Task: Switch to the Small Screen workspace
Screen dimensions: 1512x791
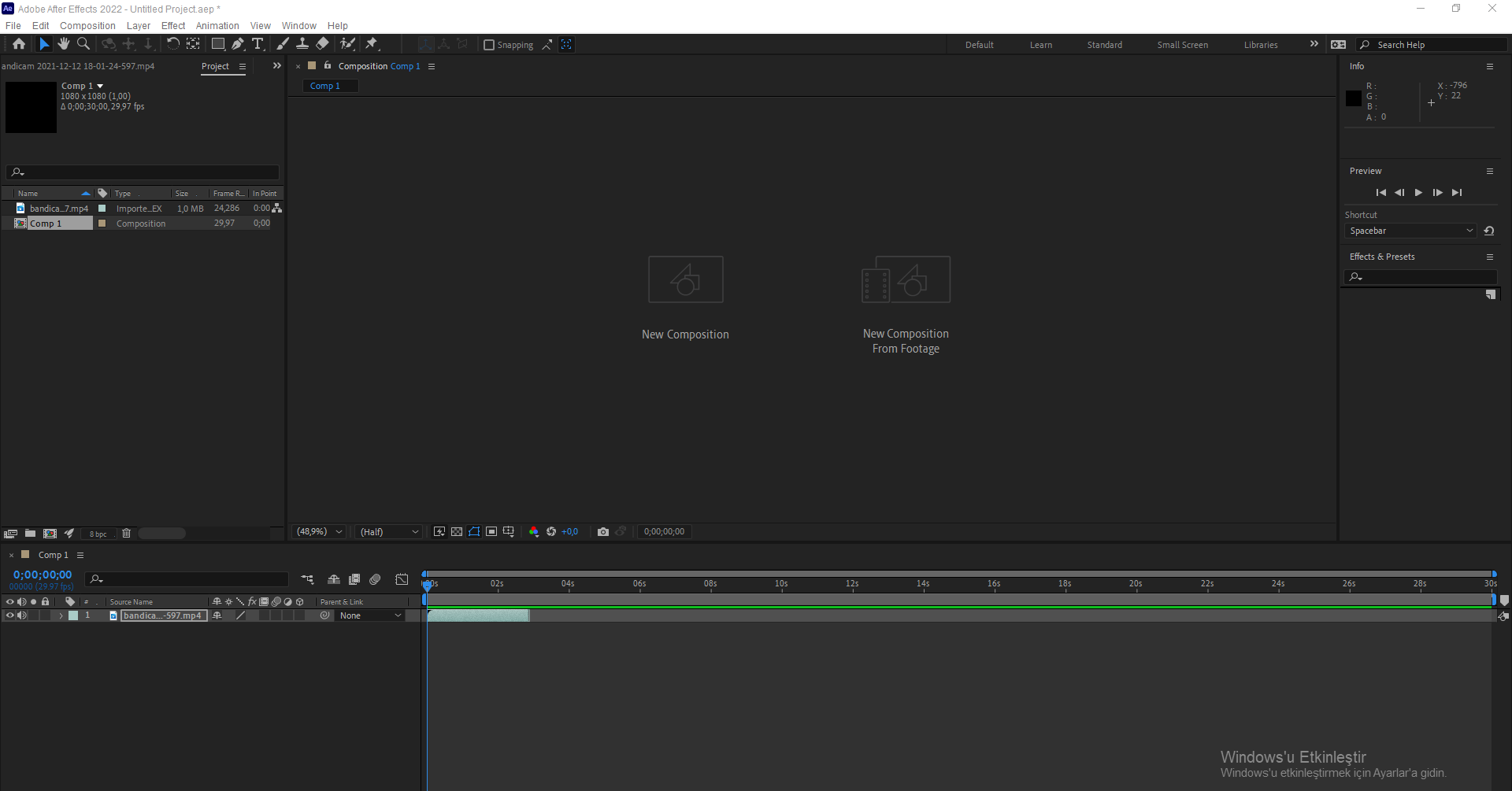Action: point(1183,45)
